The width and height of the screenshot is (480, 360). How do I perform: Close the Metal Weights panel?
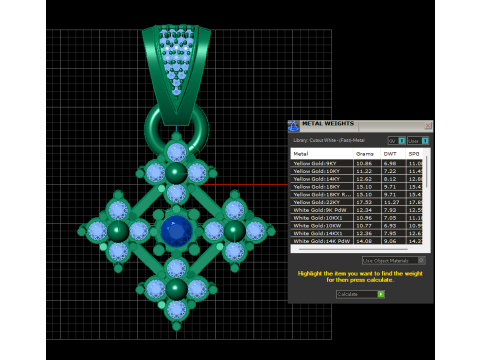pos(428,126)
